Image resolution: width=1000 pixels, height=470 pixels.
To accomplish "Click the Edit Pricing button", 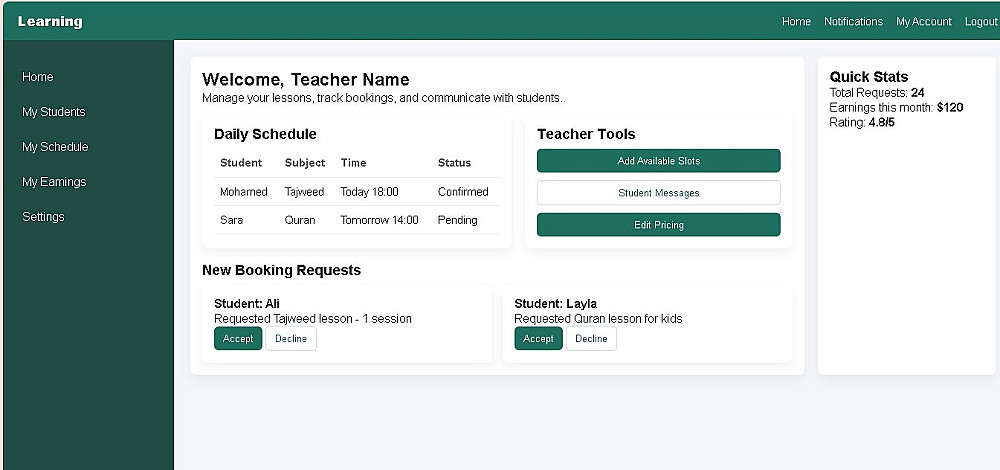I will (658, 225).
